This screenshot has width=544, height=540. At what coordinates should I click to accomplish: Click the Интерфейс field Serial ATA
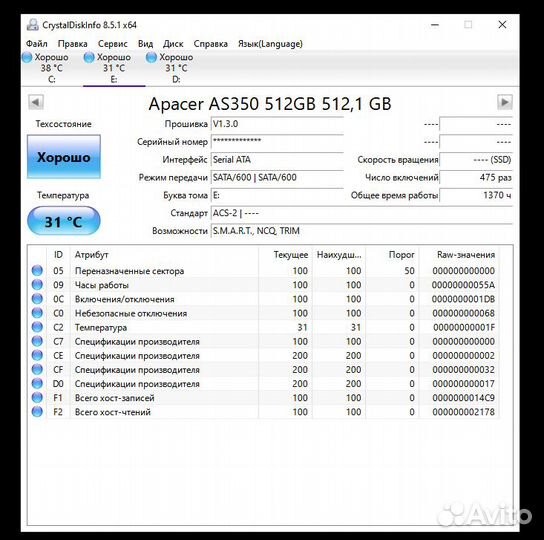tap(277, 160)
